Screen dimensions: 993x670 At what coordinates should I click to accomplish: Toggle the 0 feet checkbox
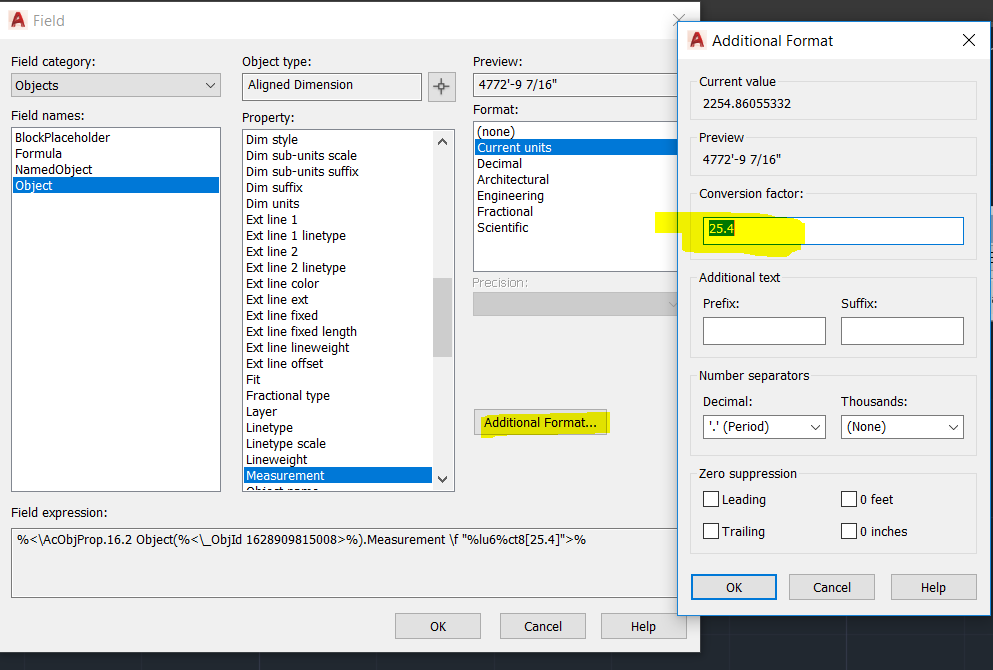(849, 499)
